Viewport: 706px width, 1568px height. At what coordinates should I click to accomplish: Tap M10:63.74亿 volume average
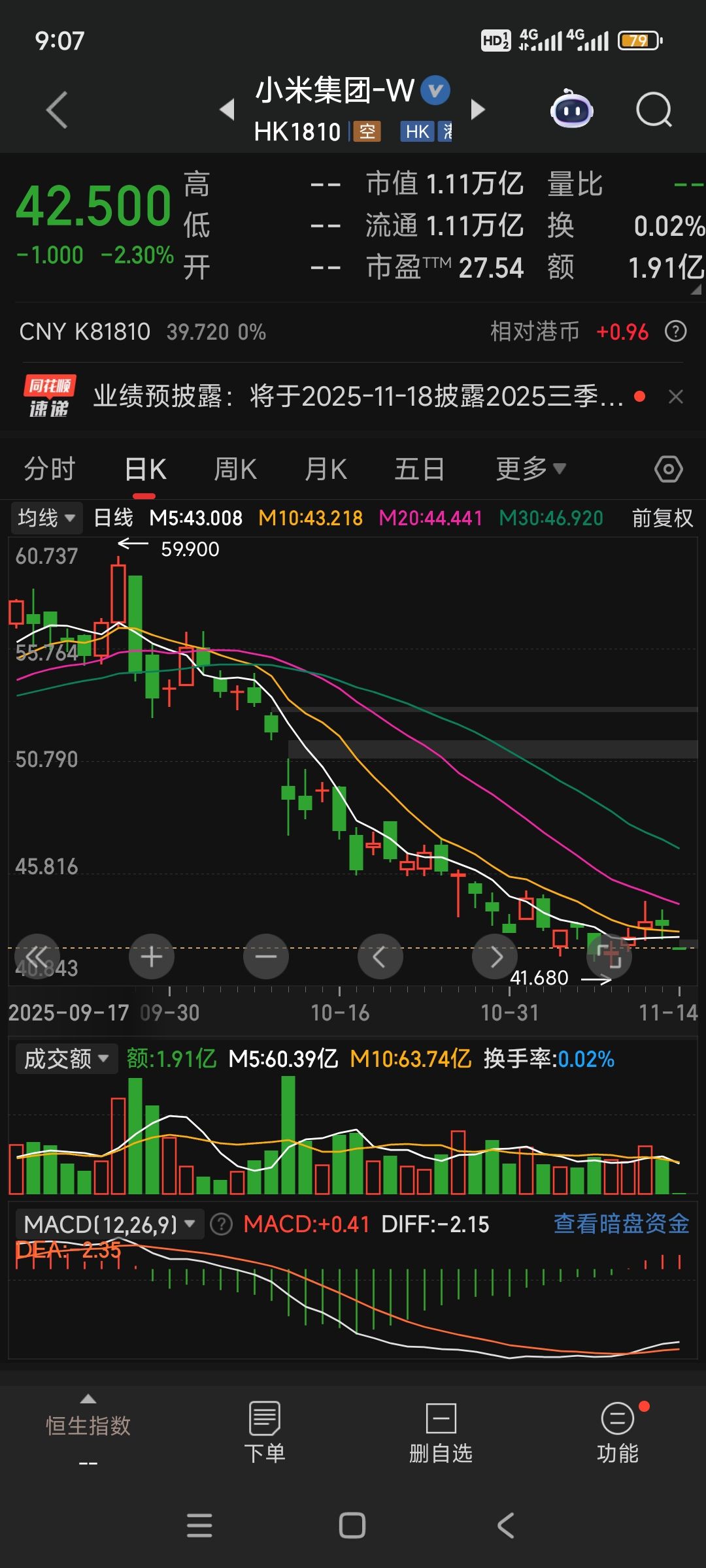tap(411, 1059)
